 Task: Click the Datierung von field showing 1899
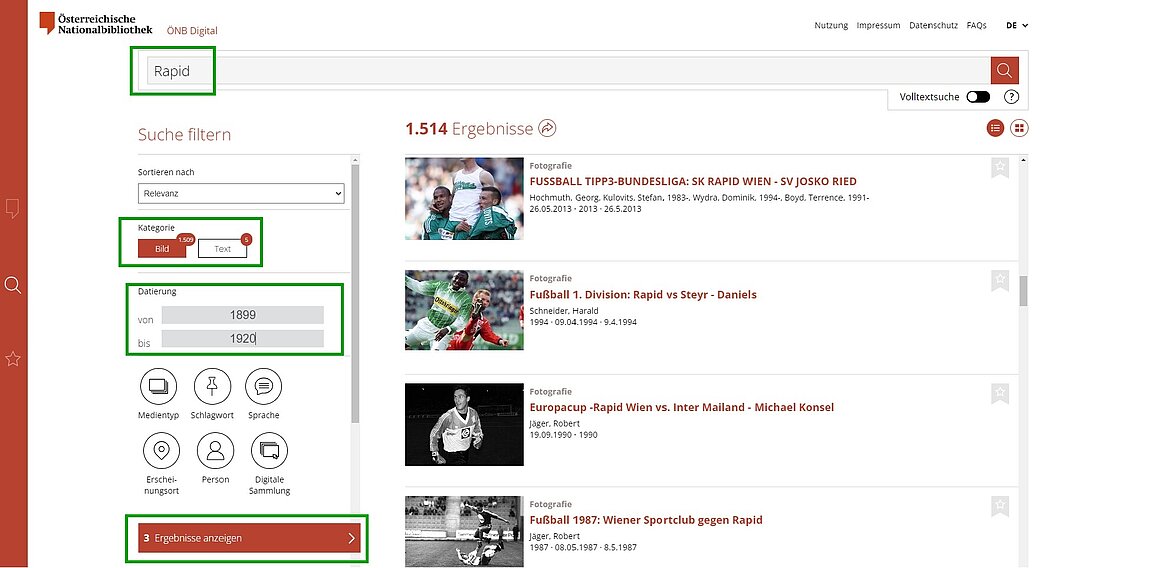[x=243, y=315]
